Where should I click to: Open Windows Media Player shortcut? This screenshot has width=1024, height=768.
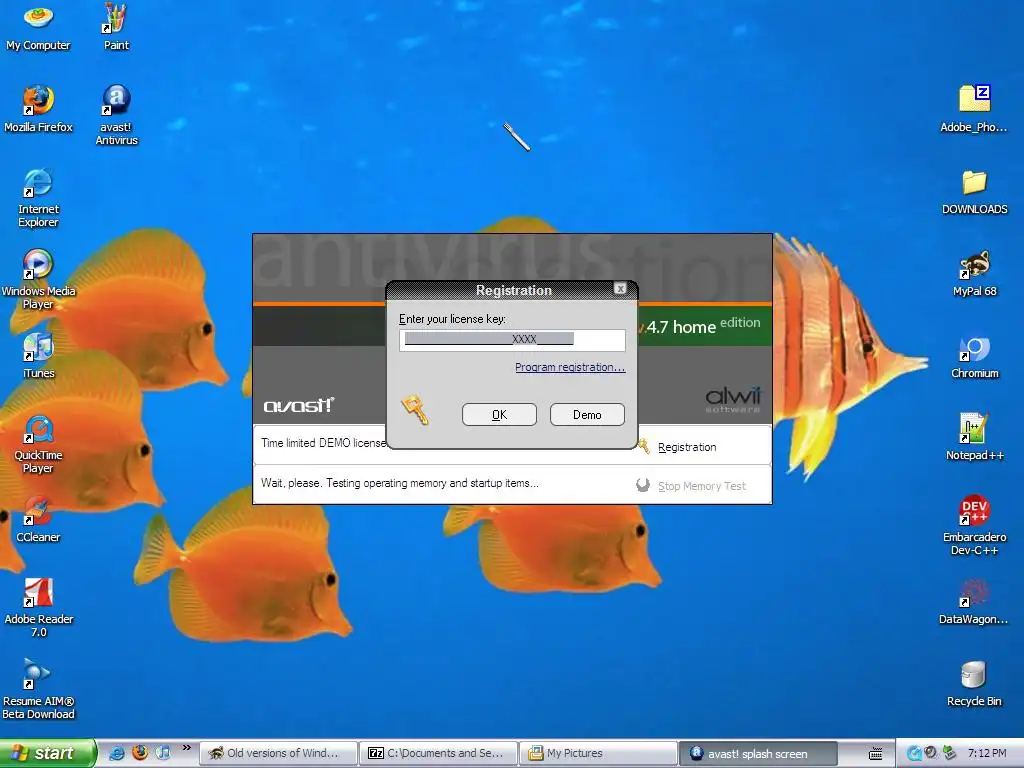pyautogui.click(x=38, y=280)
